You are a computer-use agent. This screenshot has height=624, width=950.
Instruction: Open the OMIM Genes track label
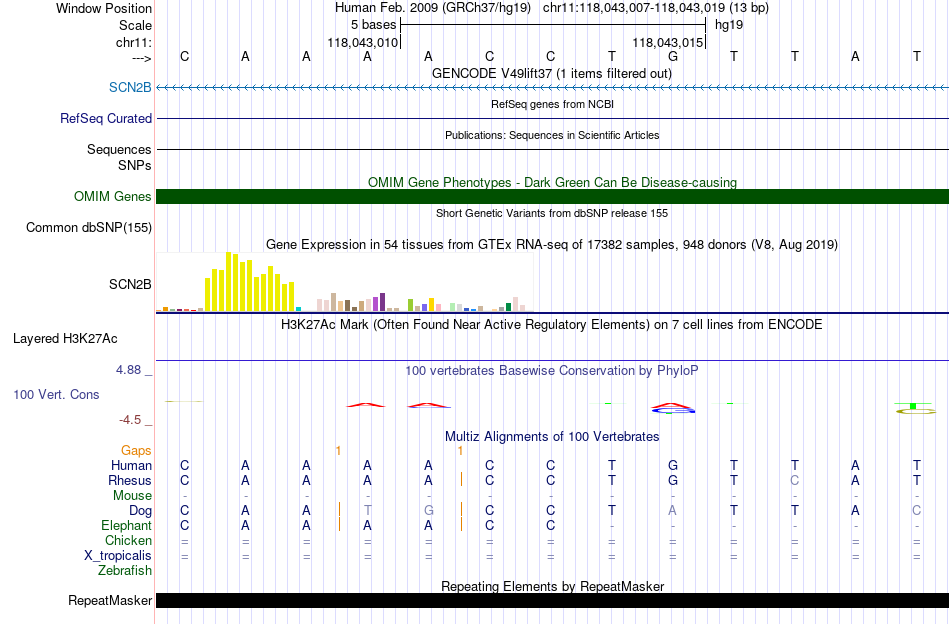pyautogui.click(x=113, y=196)
